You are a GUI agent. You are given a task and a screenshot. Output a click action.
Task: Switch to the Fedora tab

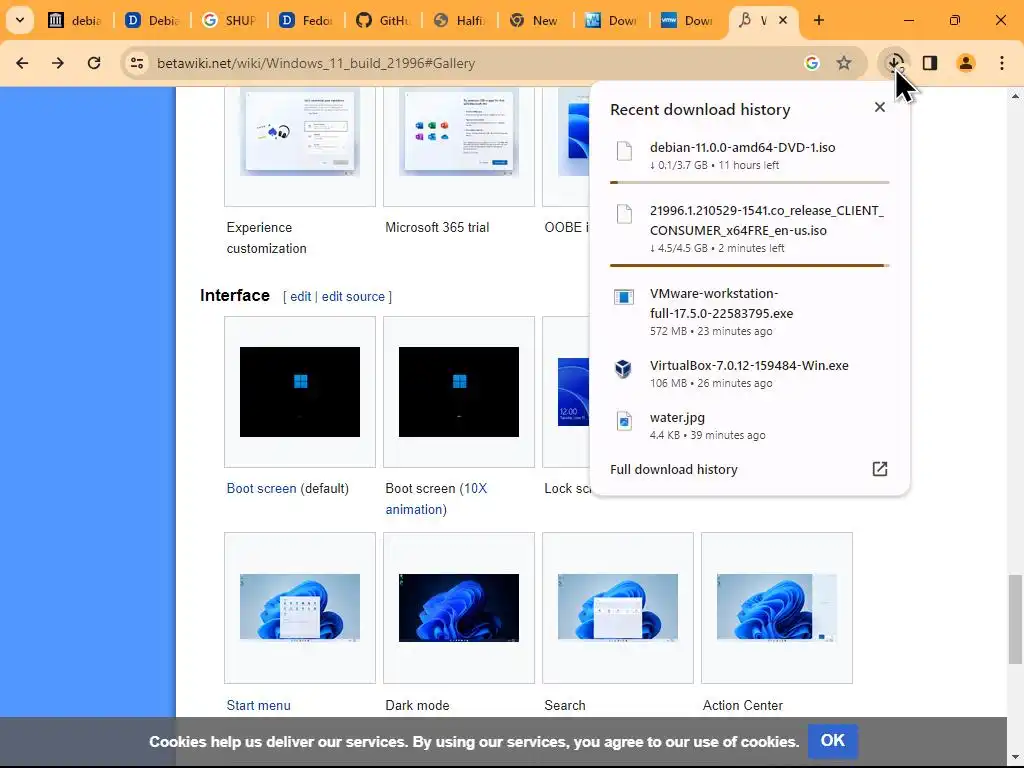[x=306, y=20]
